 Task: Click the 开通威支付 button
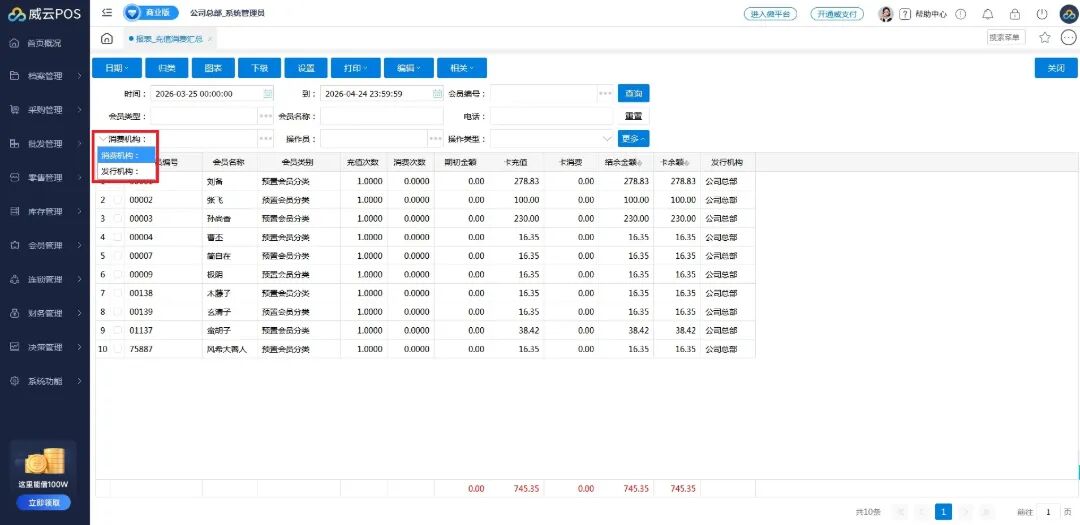(837, 14)
